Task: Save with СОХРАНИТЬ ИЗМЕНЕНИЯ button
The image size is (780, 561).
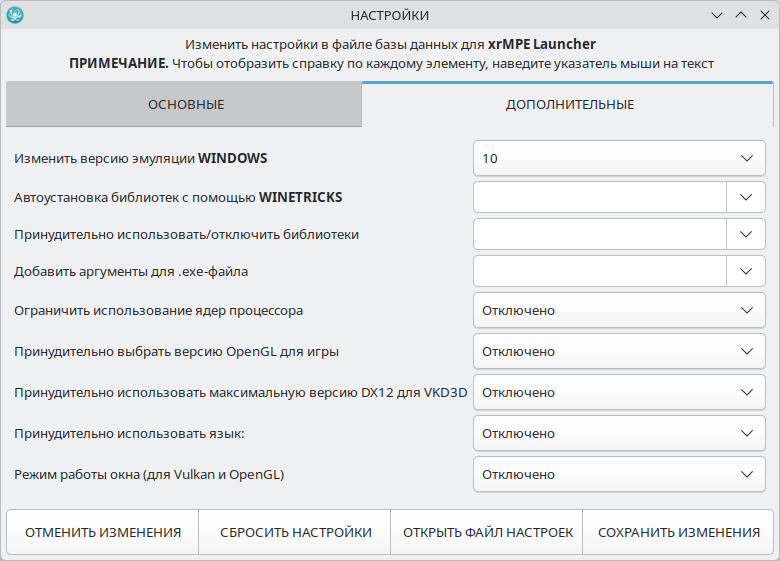Action: tap(679, 532)
